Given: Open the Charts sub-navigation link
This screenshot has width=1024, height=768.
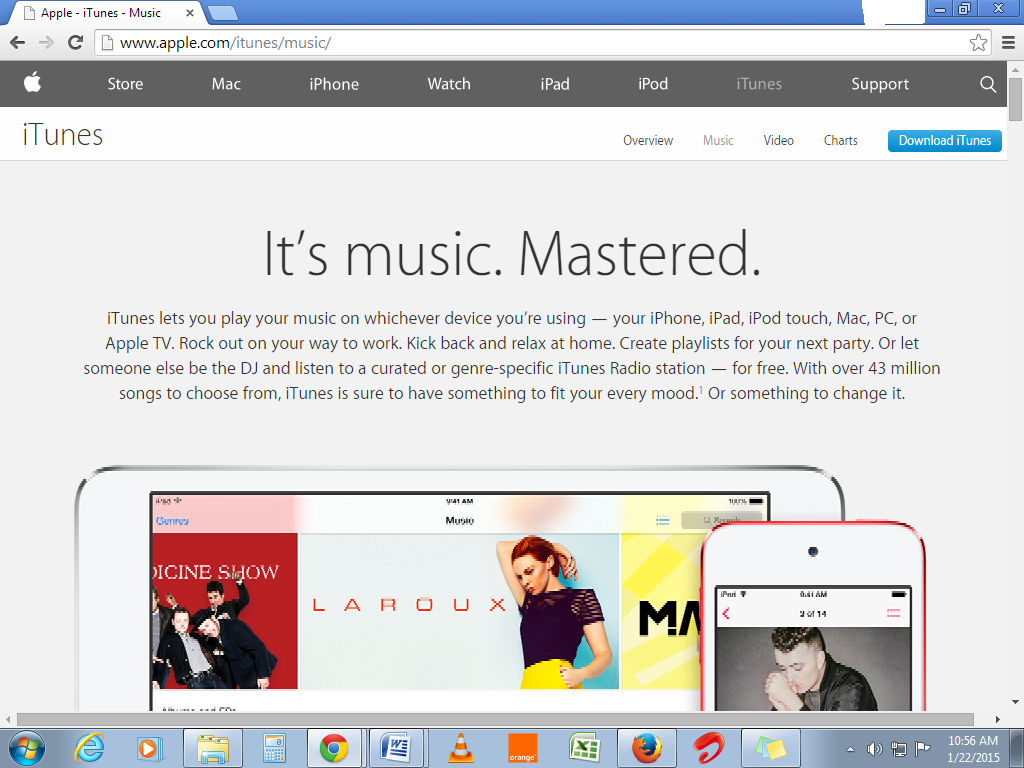Looking at the screenshot, I should tap(840, 140).
